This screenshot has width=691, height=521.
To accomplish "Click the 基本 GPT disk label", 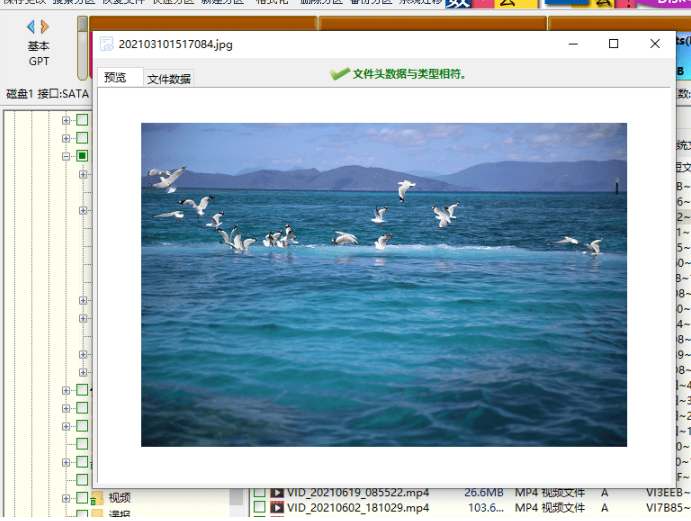I will [x=39, y=53].
